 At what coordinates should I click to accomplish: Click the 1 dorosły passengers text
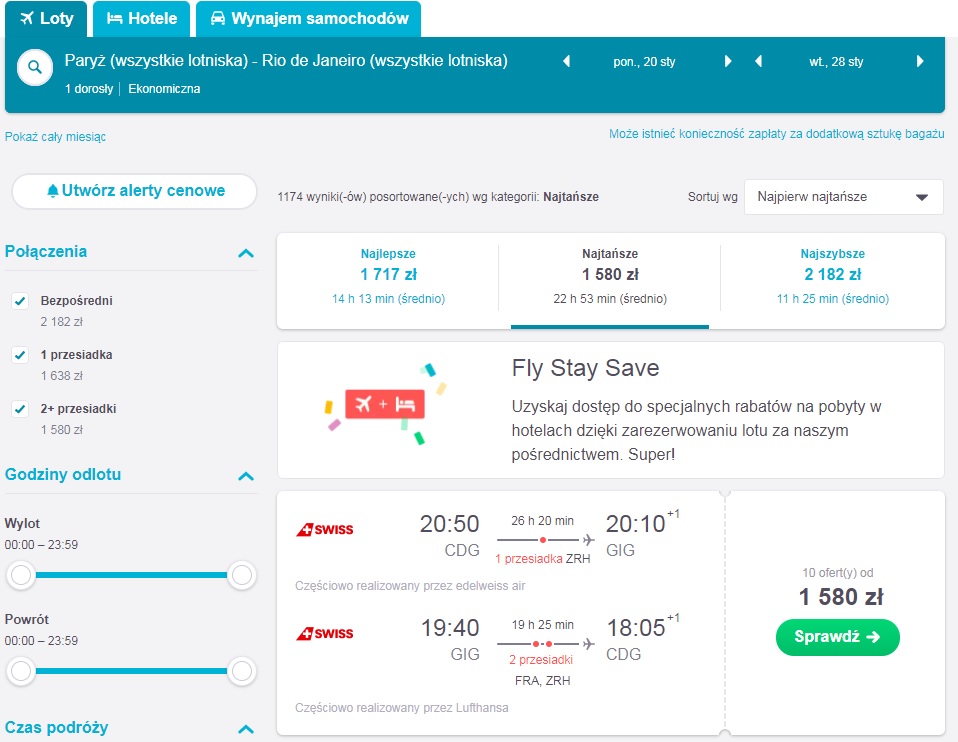pyautogui.click(x=89, y=89)
